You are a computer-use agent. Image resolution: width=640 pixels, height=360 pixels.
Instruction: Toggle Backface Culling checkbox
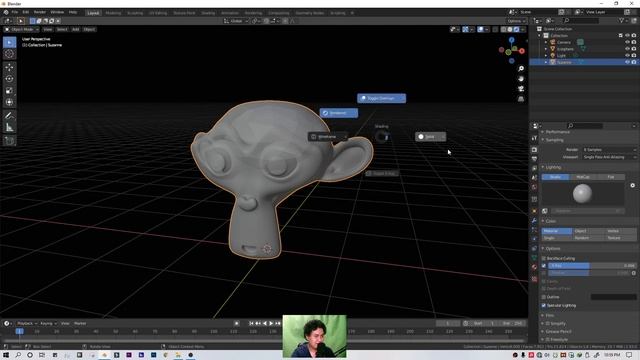[x=544, y=258]
